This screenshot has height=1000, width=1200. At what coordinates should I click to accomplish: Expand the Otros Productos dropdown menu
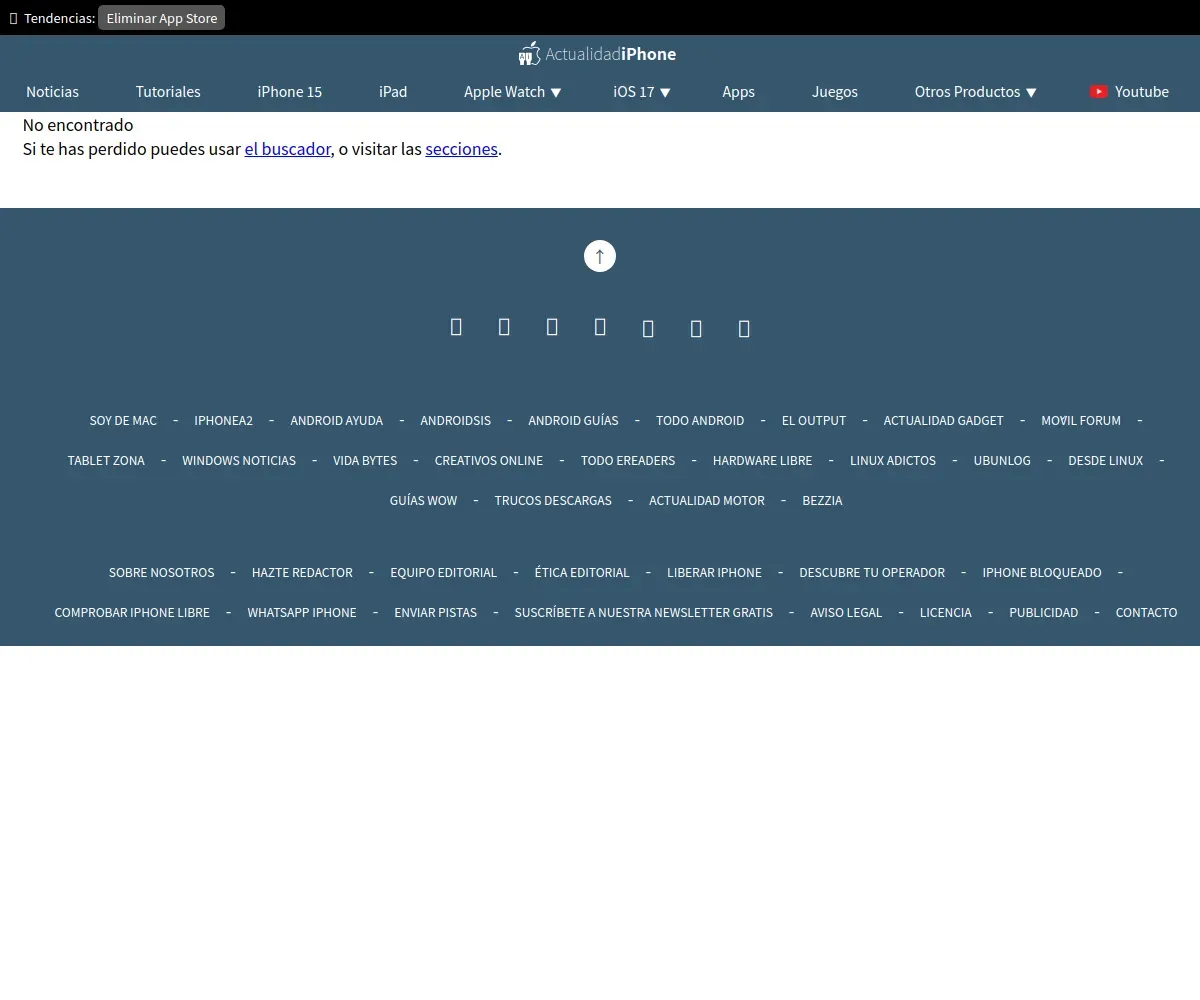click(975, 91)
